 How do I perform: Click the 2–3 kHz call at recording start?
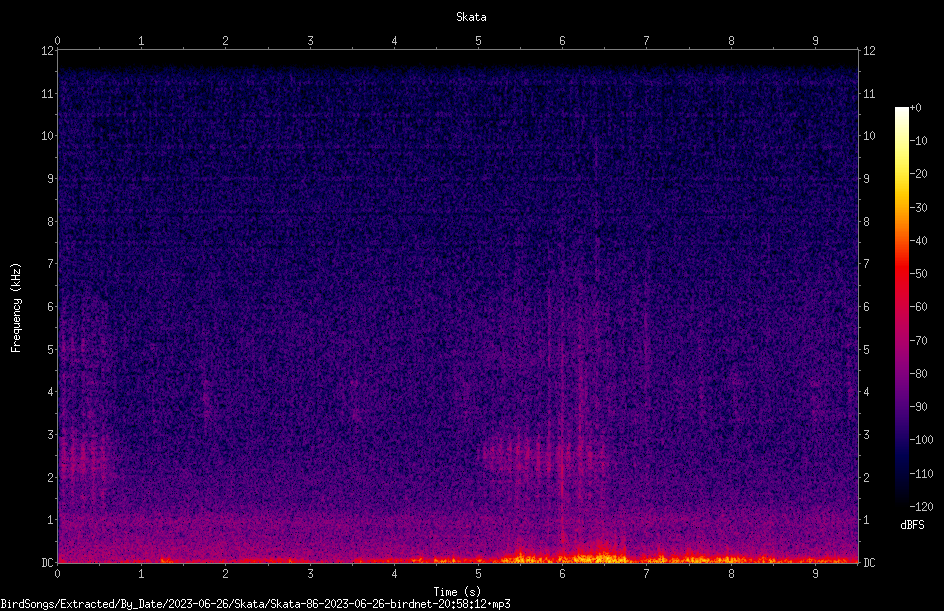tap(84, 457)
